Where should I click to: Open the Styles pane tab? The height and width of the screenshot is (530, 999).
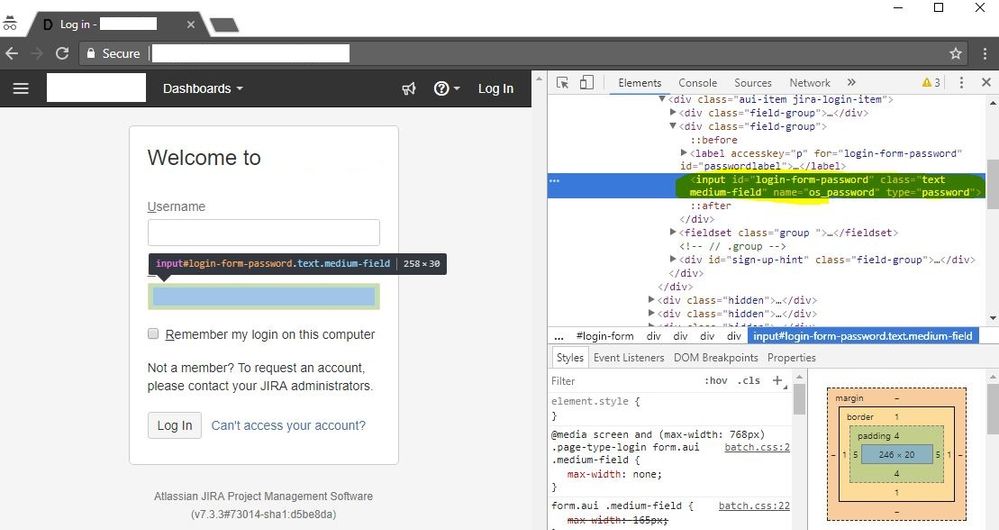click(570, 358)
